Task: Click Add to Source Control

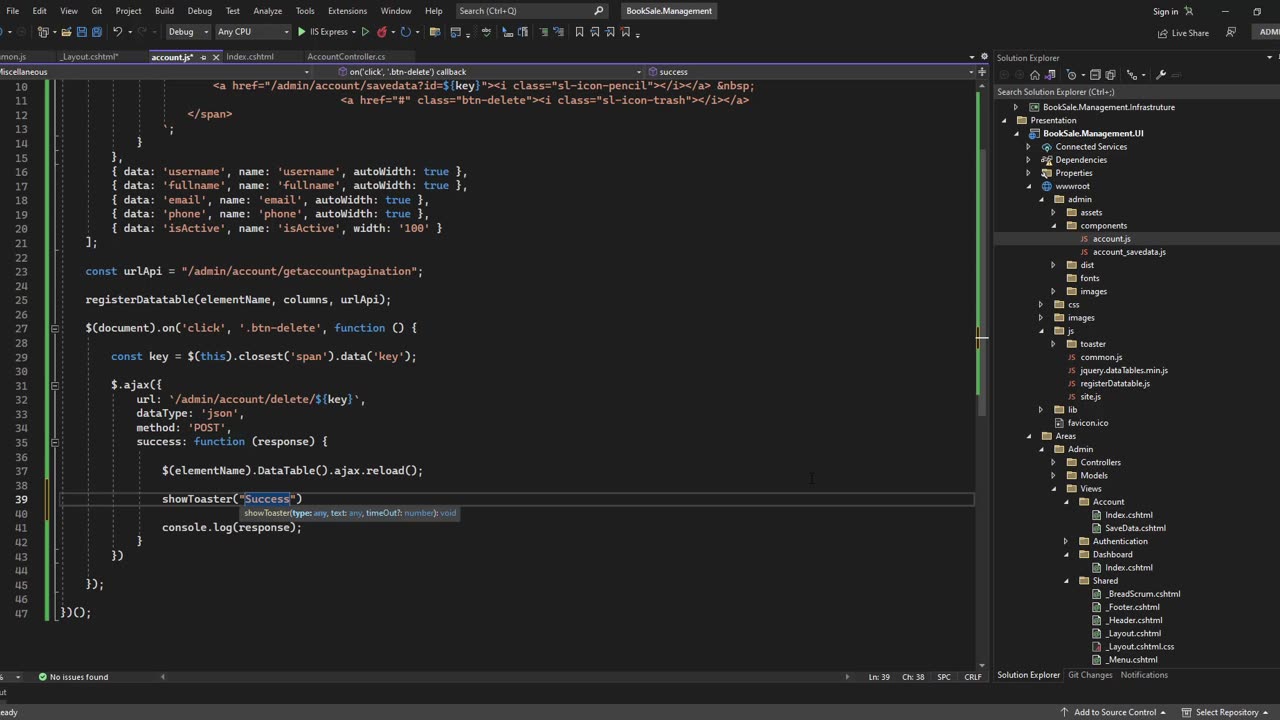Action: (1114, 712)
